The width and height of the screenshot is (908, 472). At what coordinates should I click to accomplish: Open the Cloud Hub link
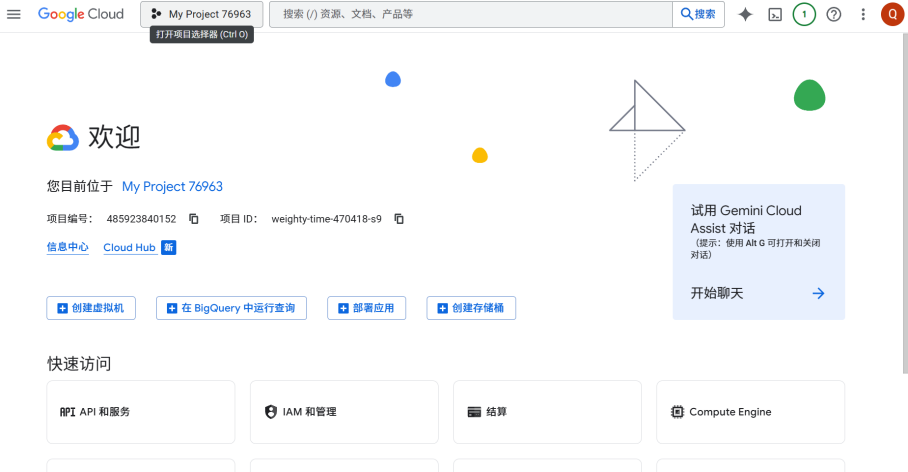(x=130, y=247)
